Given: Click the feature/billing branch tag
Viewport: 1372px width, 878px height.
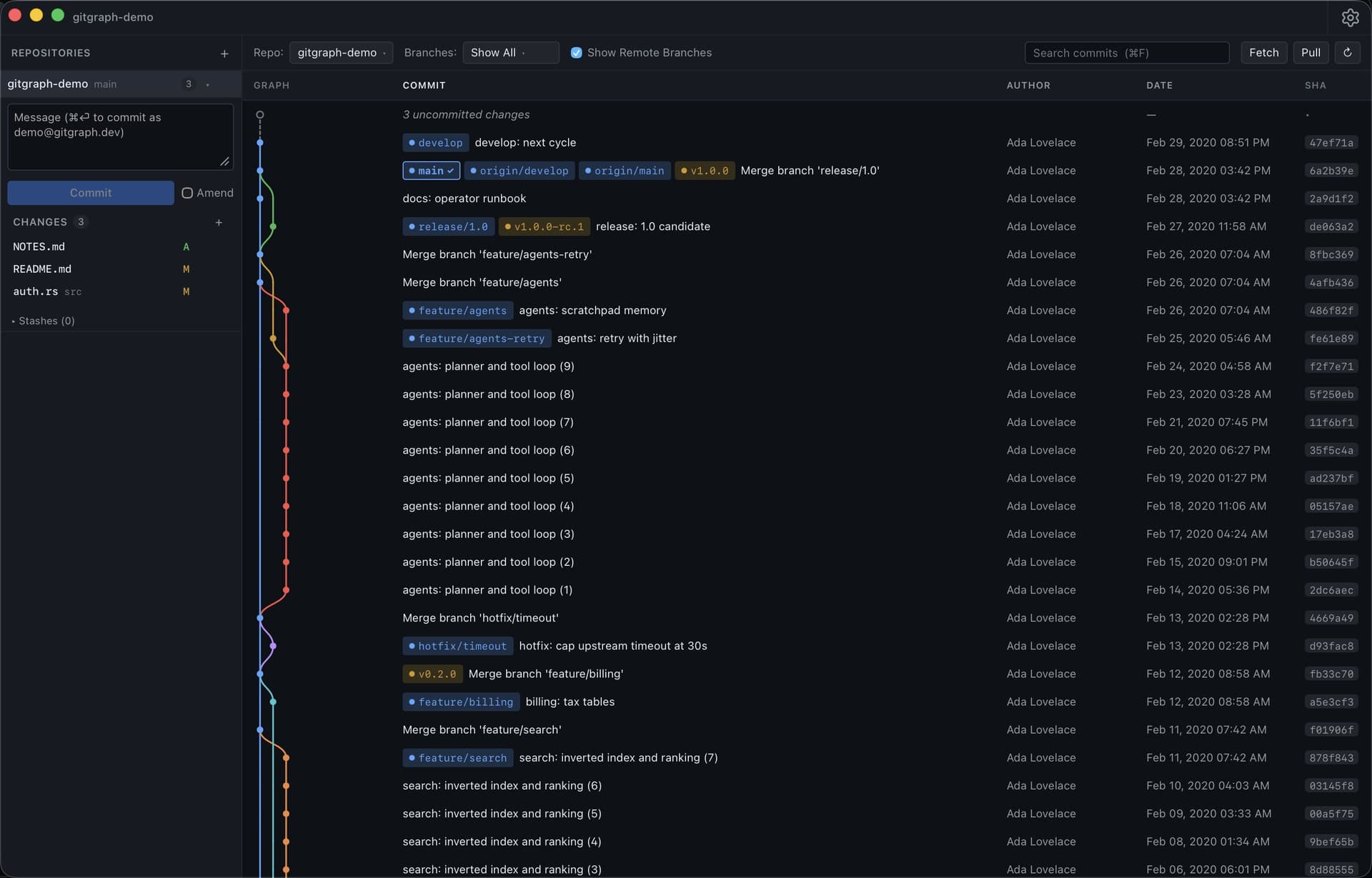Looking at the screenshot, I should (461, 702).
